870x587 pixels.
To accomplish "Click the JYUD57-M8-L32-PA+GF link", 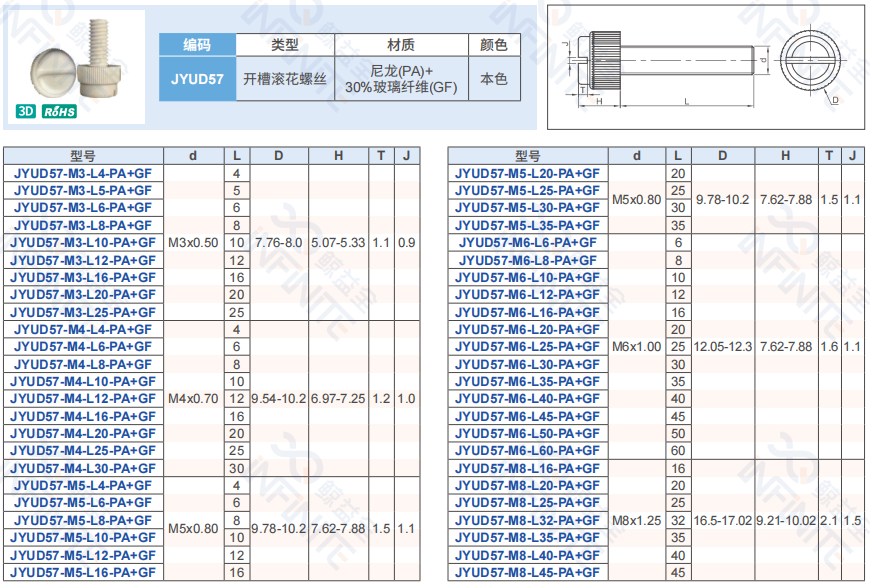I will pos(528,520).
